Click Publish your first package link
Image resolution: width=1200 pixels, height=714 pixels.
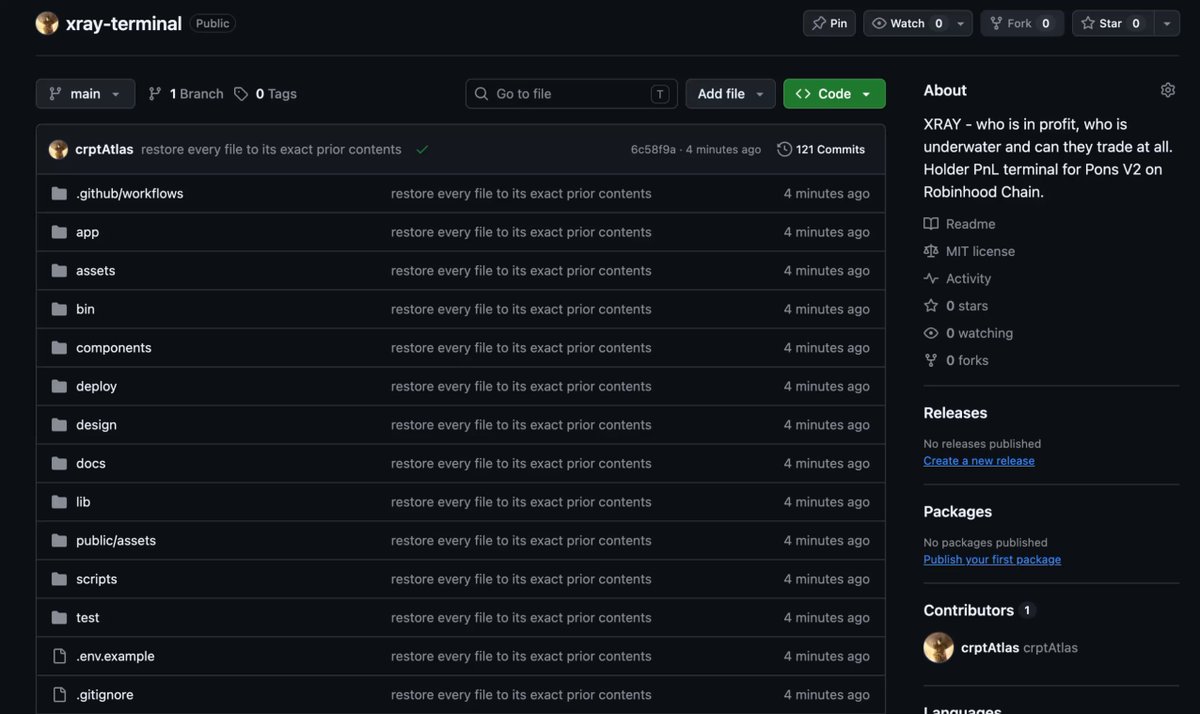click(x=992, y=560)
